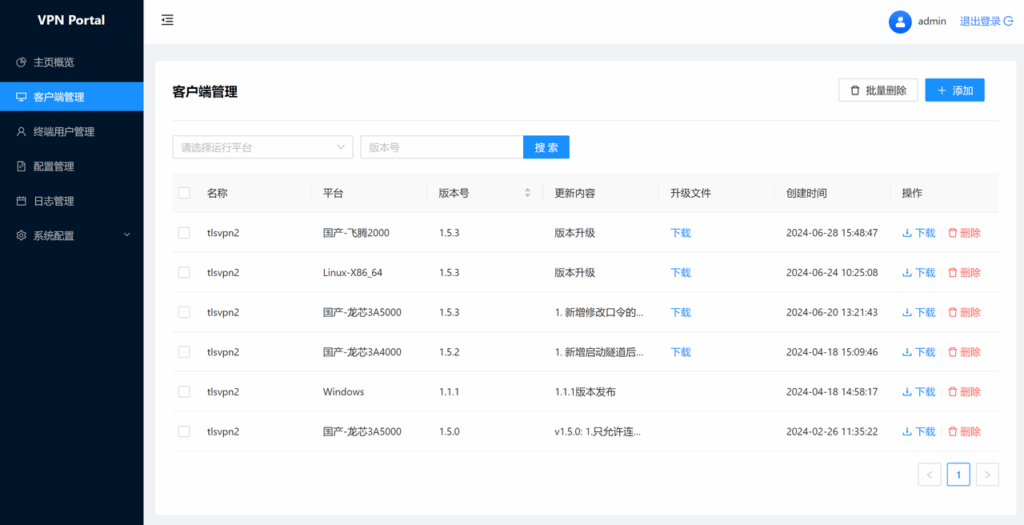The height and width of the screenshot is (525, 1024).
Task: Go to the next page arrow in pagination
Action: click(987, 475)
